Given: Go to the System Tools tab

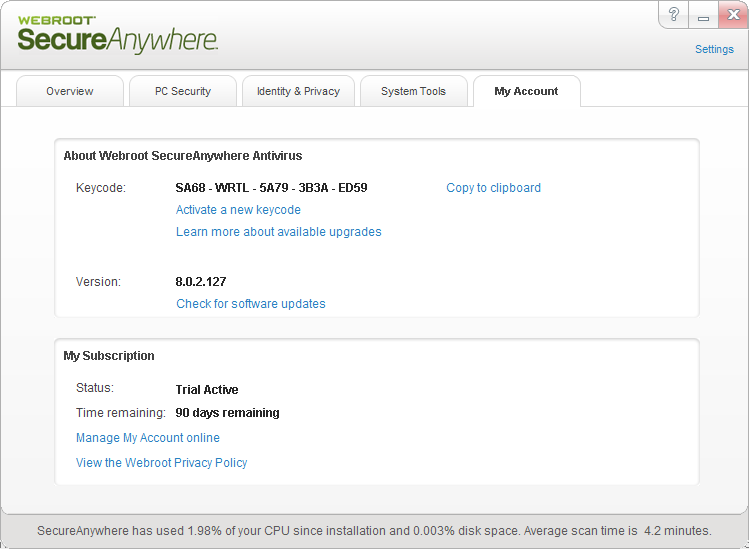Looking at the screenshot, I should 414,91.
